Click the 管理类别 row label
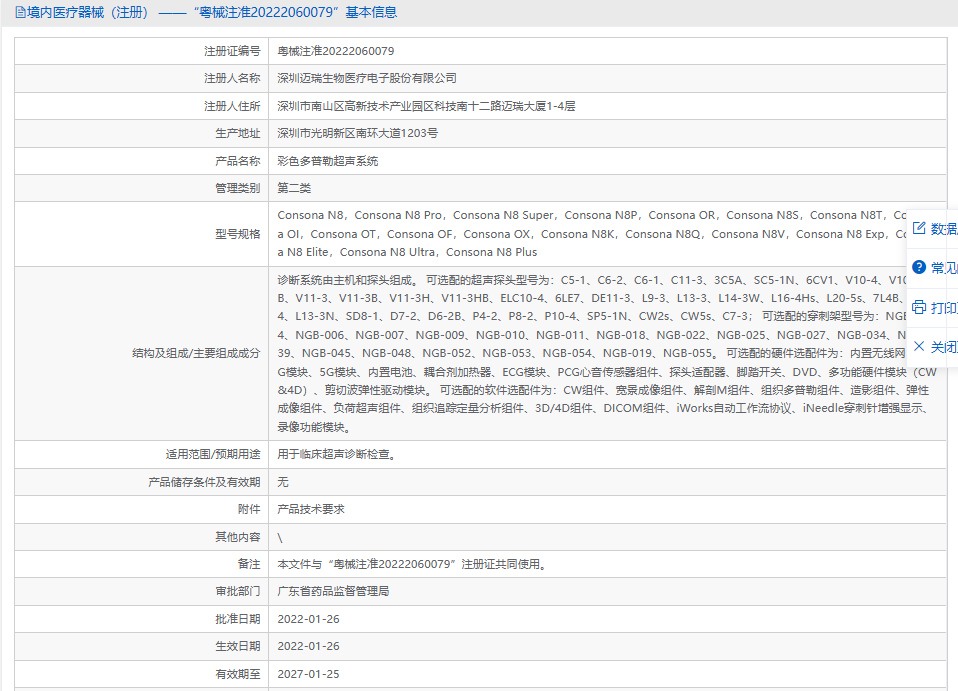958x691 pixels. coord(238,188)
